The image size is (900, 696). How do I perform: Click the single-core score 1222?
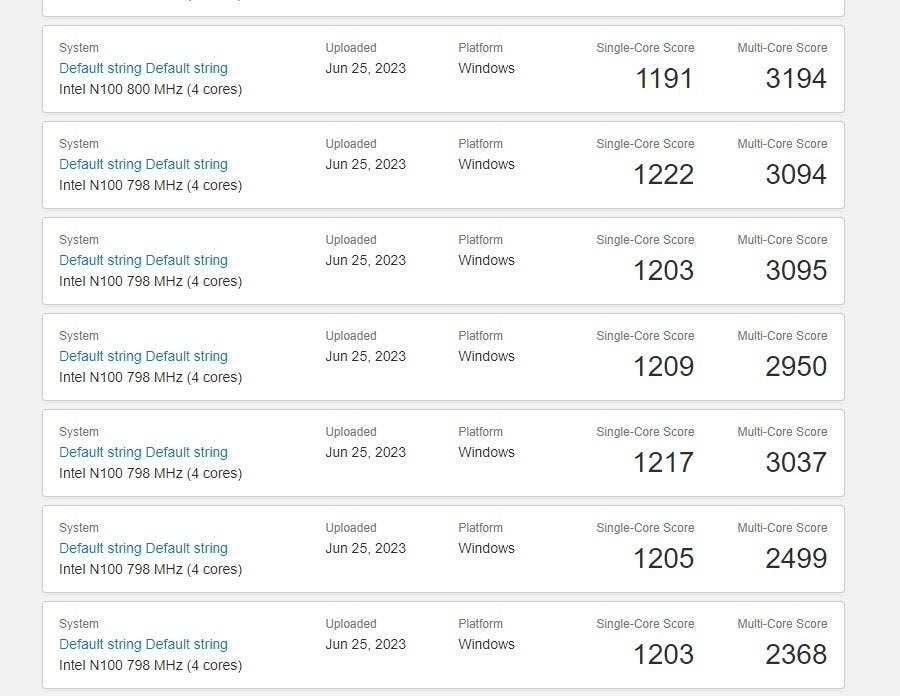coord(663,175)
